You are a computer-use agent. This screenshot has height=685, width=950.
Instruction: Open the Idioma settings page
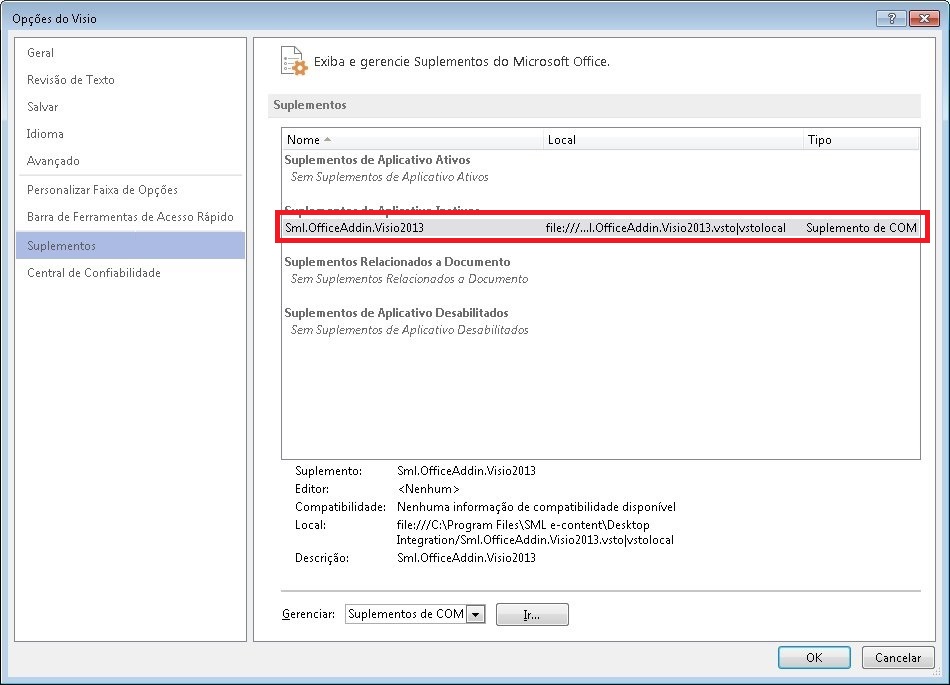point(43,133)
